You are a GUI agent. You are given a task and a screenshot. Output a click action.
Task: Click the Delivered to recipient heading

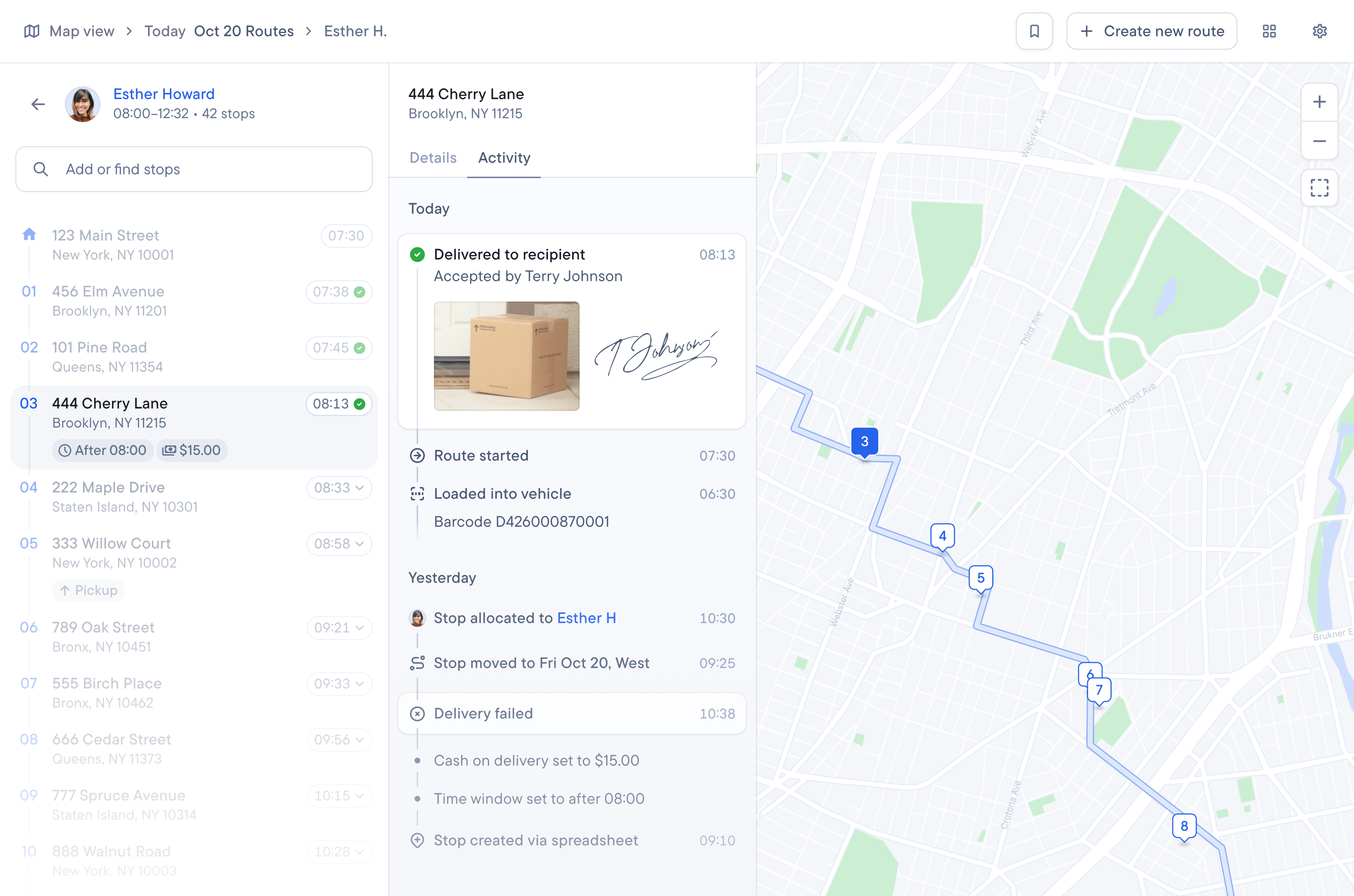509,254
